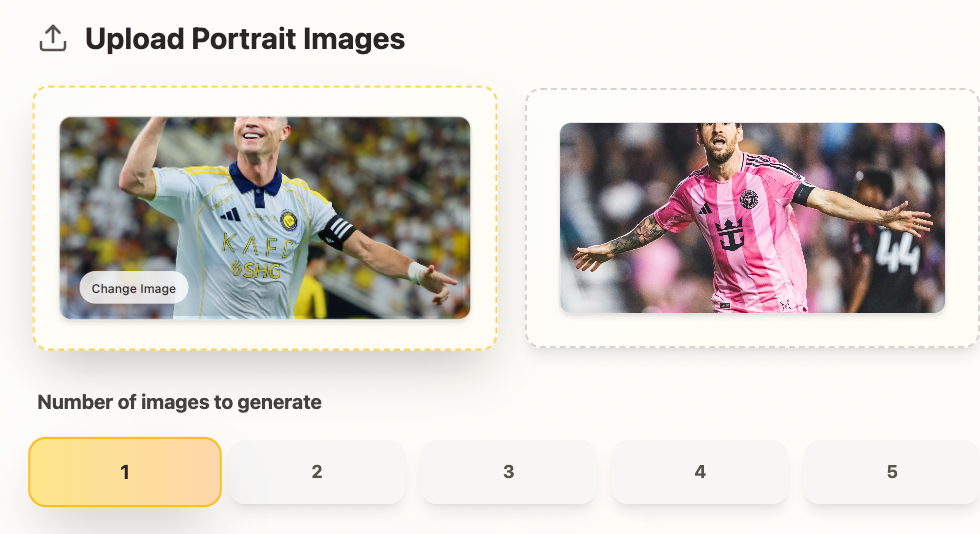Select the 5 images option

[892, 471]
